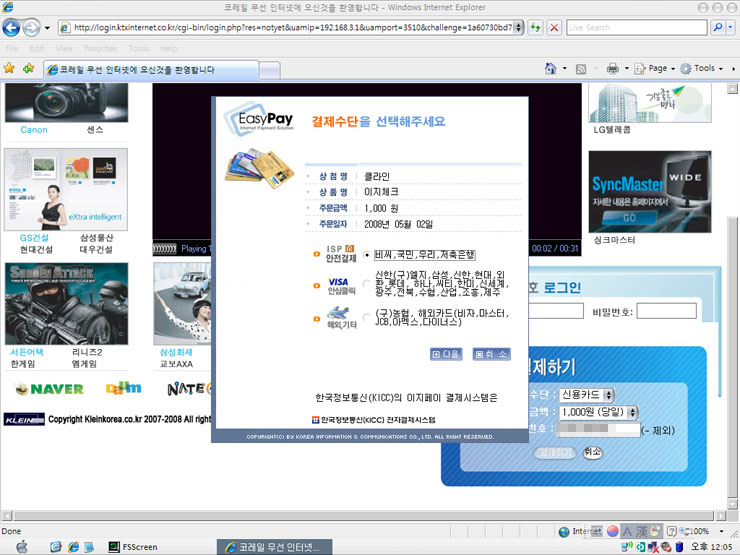Click the NAVER logo

pyautogui.click(x=50, y=389)
